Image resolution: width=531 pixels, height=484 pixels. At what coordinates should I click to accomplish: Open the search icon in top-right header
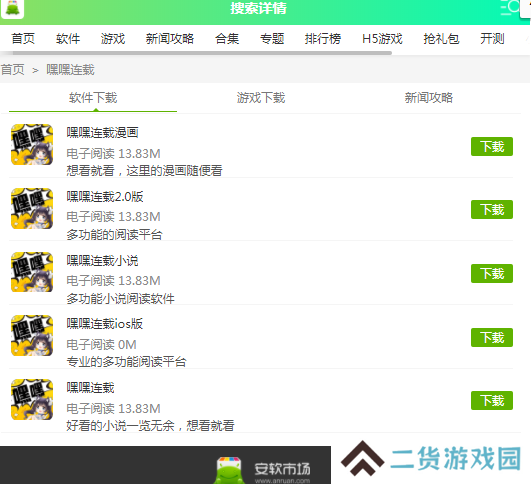click(x=510, y=7)
